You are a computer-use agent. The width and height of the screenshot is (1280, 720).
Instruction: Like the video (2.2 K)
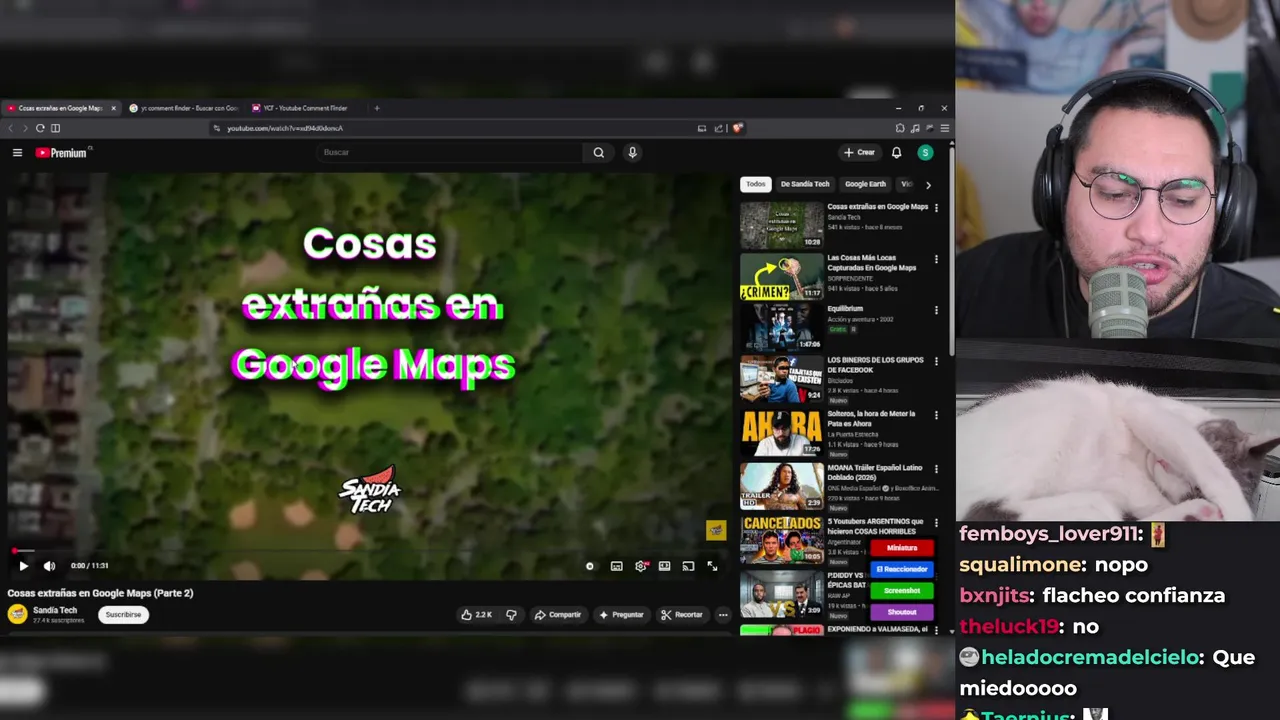[476, 615]
